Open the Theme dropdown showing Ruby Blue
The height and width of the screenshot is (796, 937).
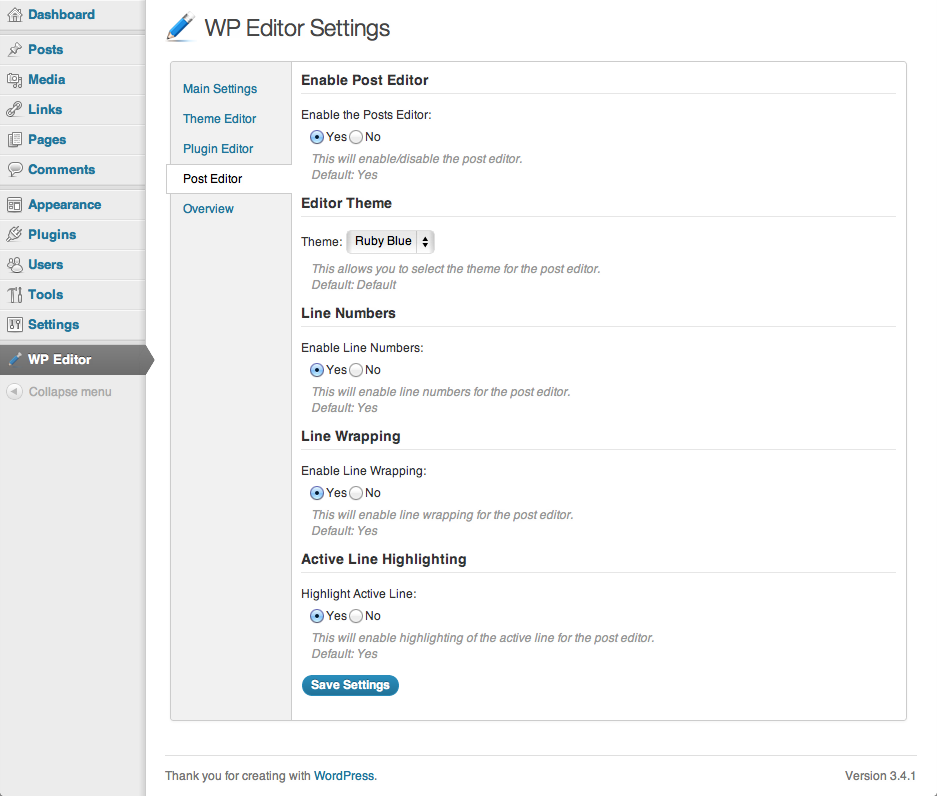[x=389, y=241]
